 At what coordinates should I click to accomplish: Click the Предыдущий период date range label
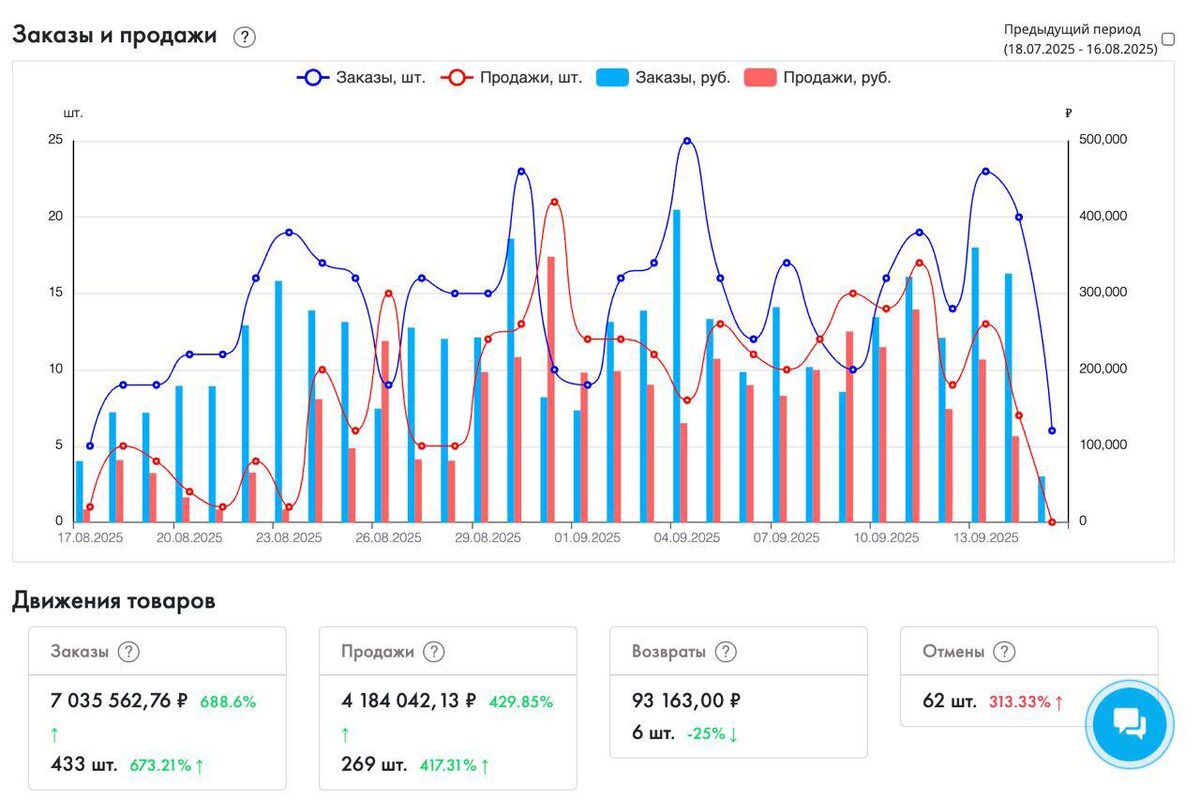click(1081, 39)
